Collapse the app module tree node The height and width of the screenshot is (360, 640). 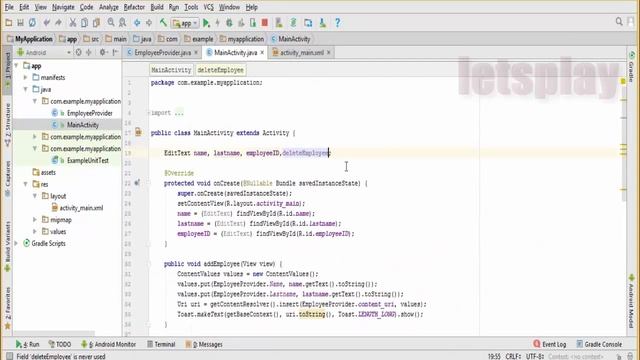[17, 66]
